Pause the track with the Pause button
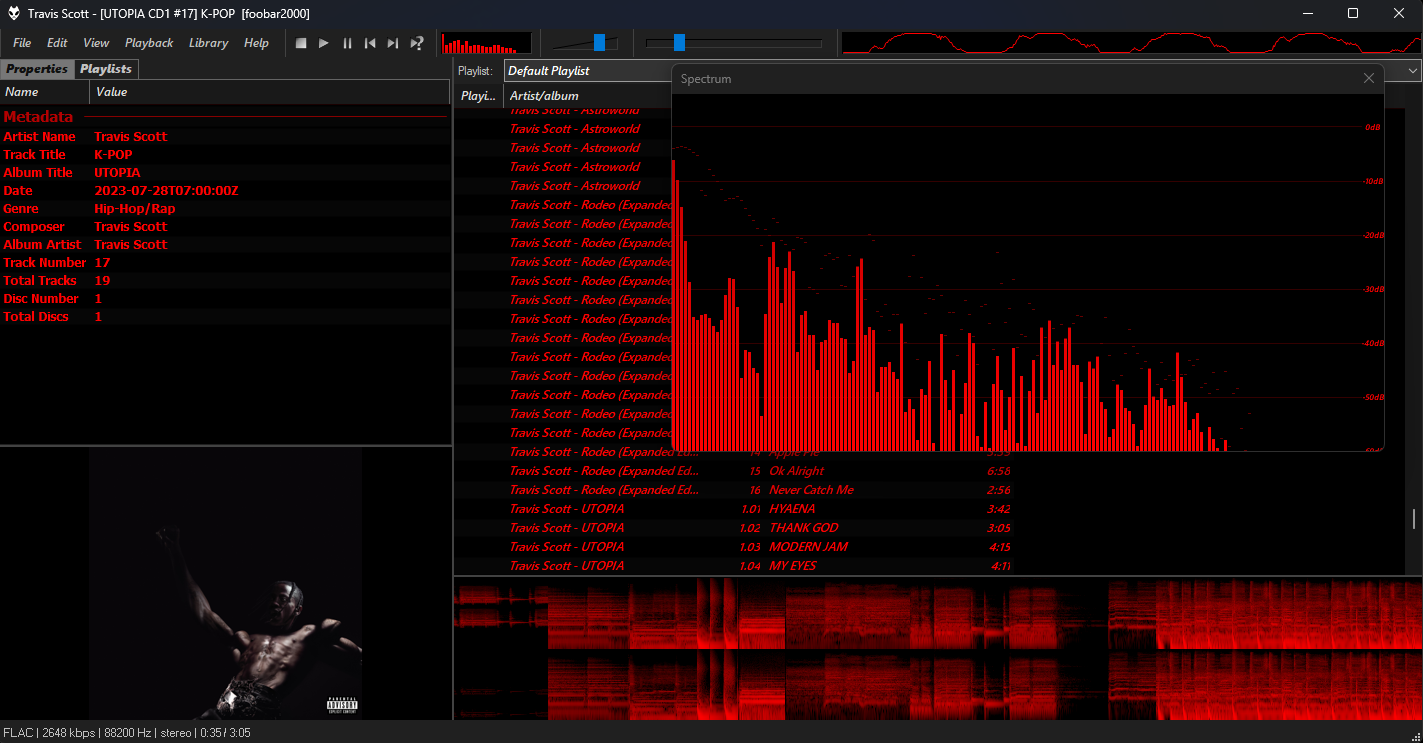The image size is (1423, 743). pyautogui.click(x=347, y=43)
